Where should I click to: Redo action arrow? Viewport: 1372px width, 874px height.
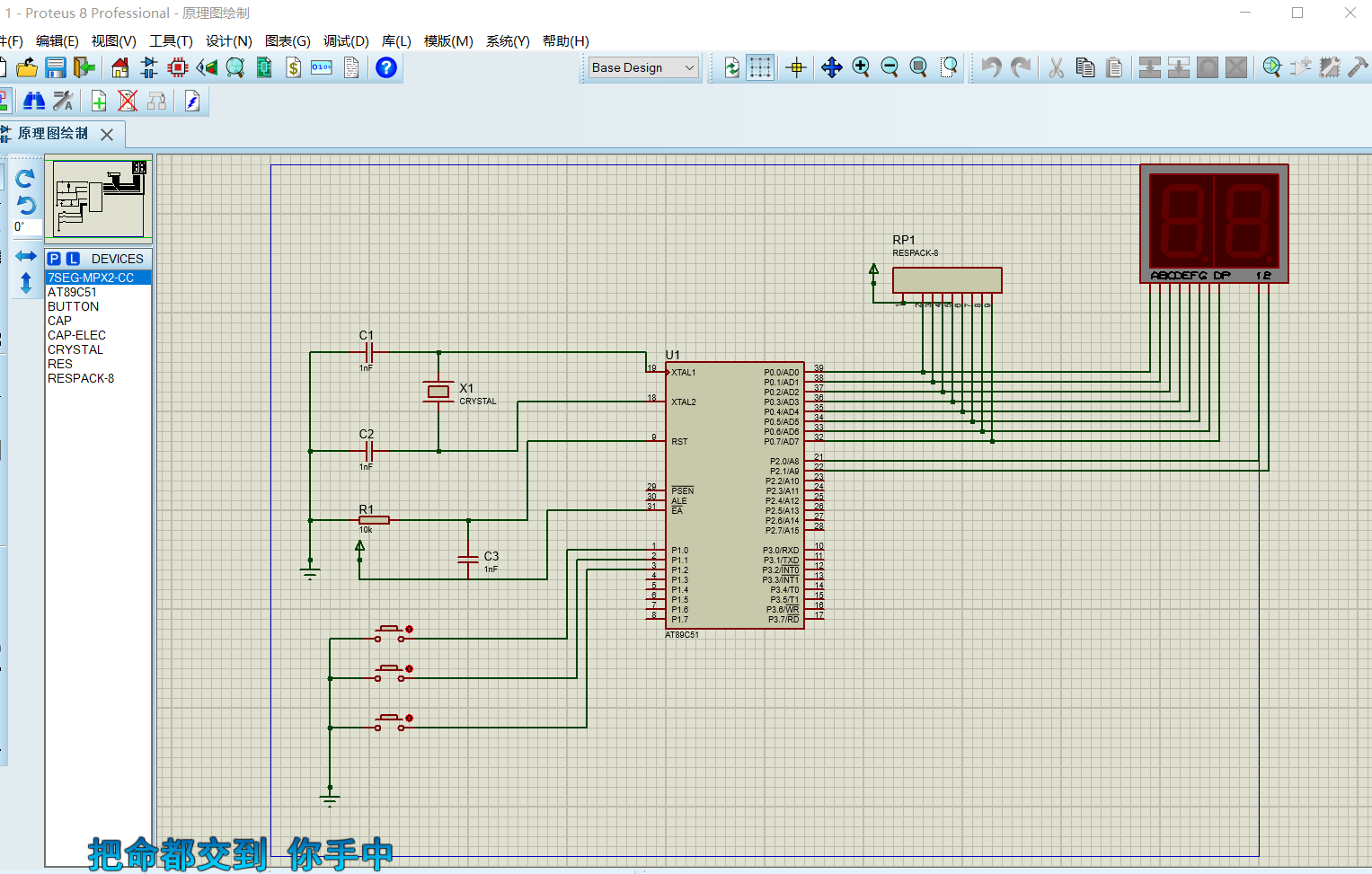(1021, 67)
